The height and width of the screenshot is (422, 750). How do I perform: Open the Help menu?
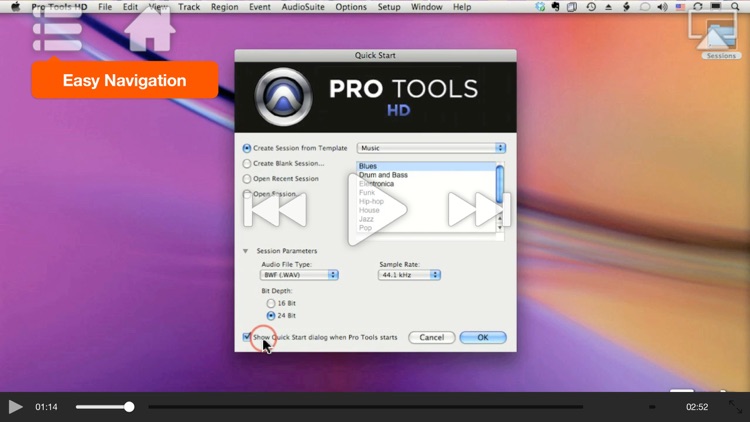(x=462, y=7)
